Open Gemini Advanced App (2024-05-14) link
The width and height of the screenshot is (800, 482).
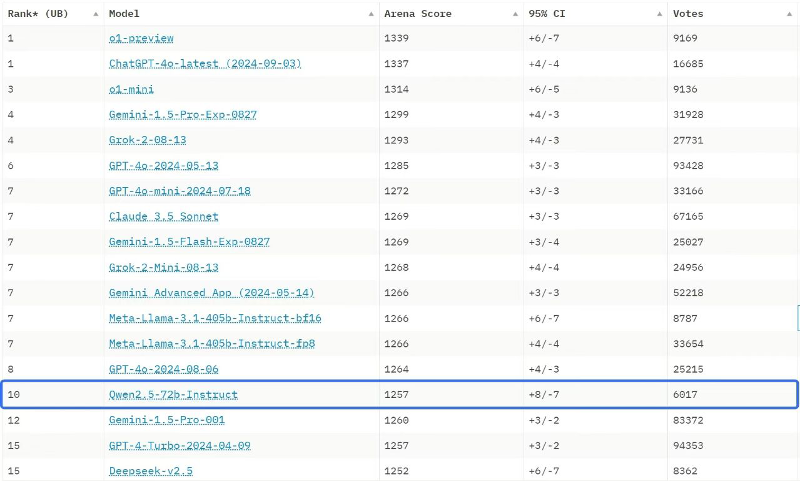(x=211, y=293)
